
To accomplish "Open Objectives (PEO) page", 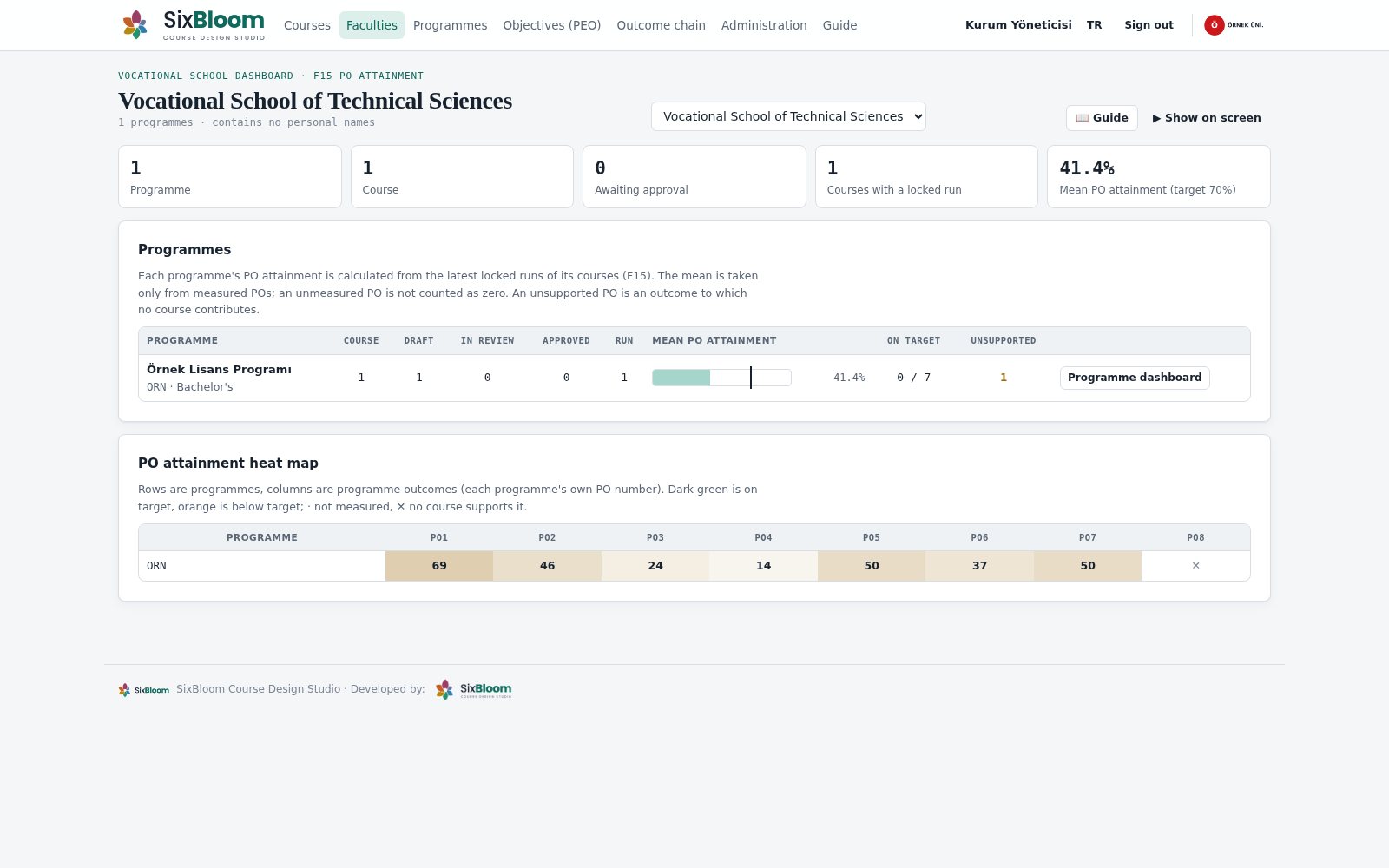I will coord(552,25).
